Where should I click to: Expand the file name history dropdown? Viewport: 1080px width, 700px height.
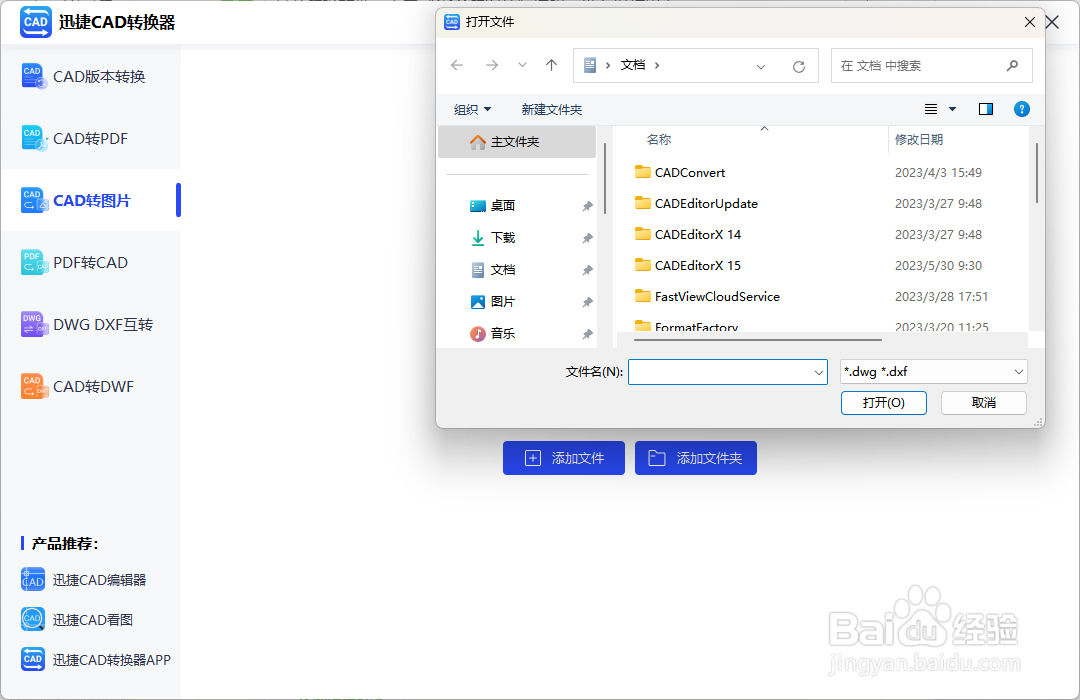(819, 372)
